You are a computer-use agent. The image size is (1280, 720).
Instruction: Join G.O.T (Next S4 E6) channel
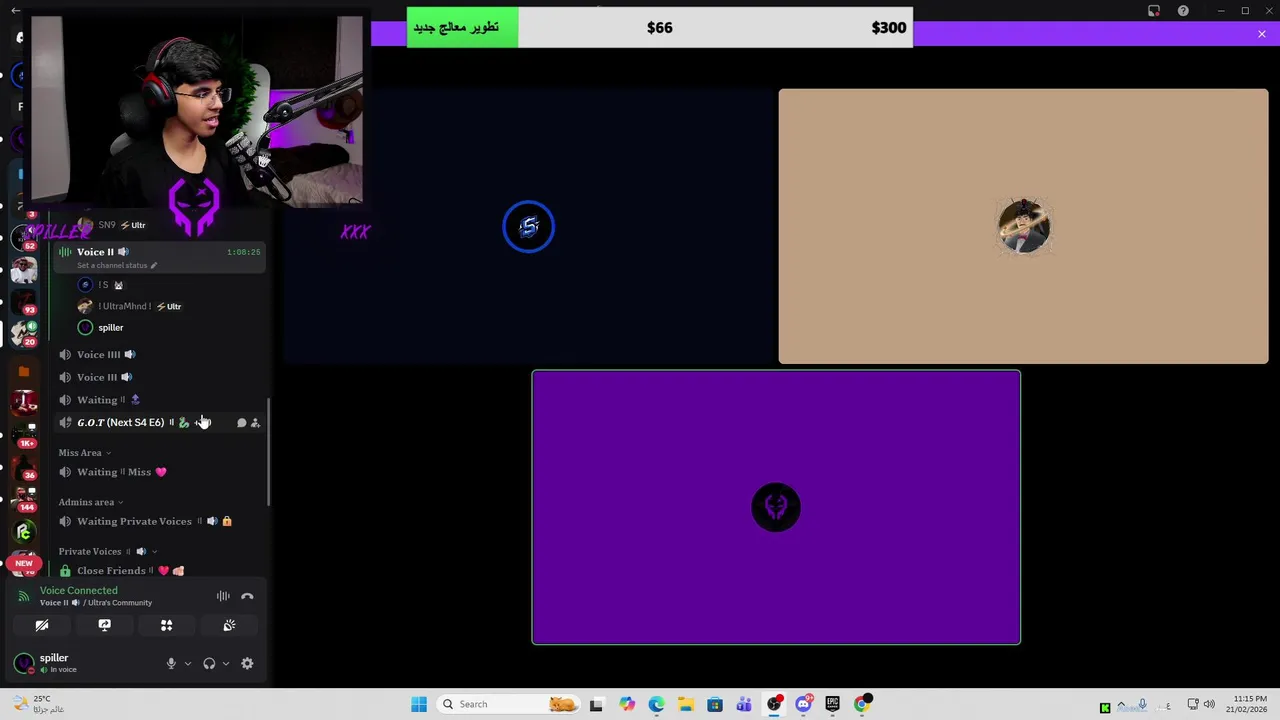[160, 422]
